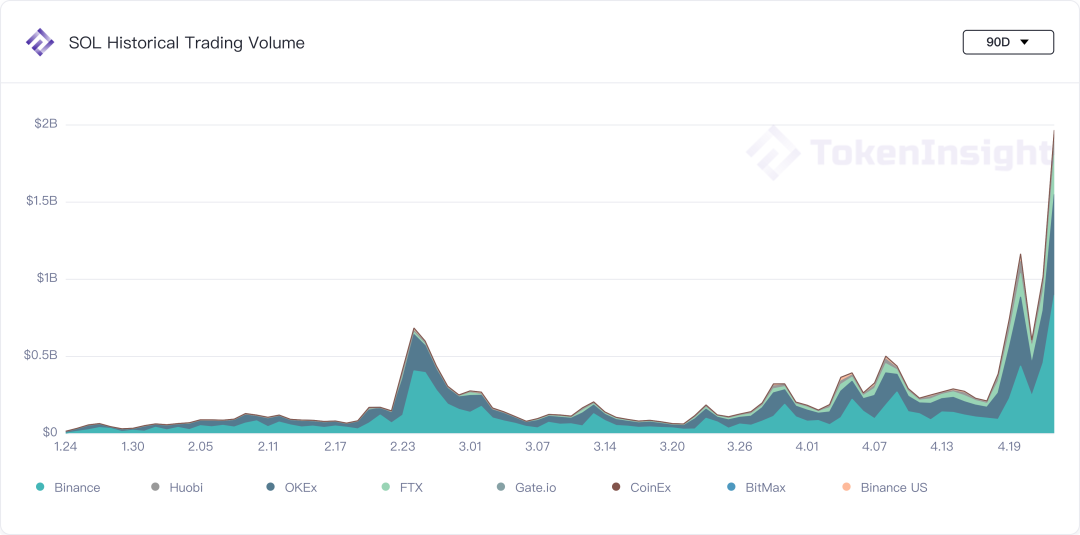1080x535 pixels.
Task: Open the 90D time range dropdown
Action: pos(1008,42)
